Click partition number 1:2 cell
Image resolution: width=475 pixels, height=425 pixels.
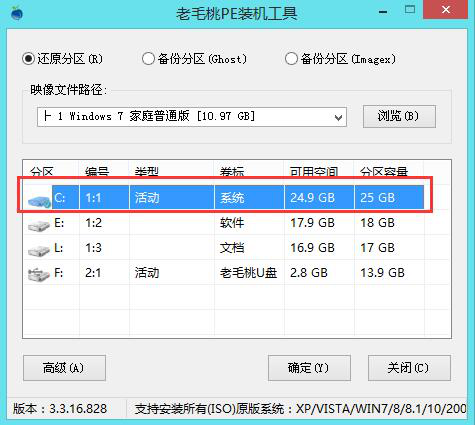tap(94, 223)
